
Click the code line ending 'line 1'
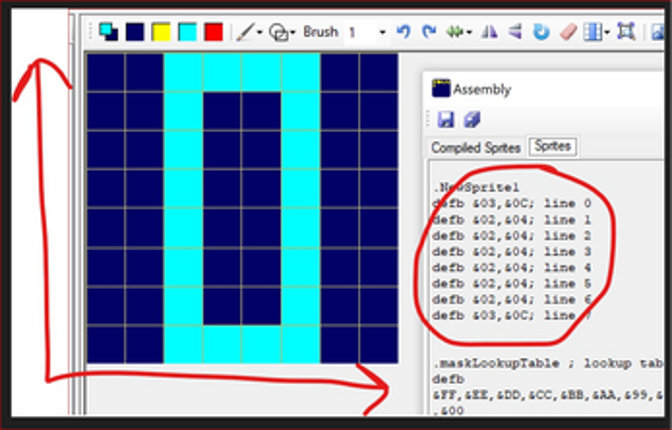point(512,220)
